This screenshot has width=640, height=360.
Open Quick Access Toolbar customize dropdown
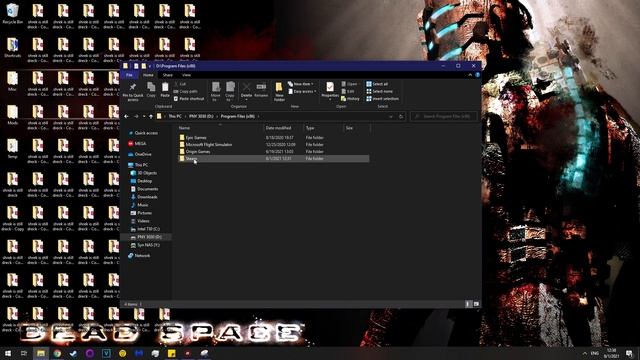[150, 66]
